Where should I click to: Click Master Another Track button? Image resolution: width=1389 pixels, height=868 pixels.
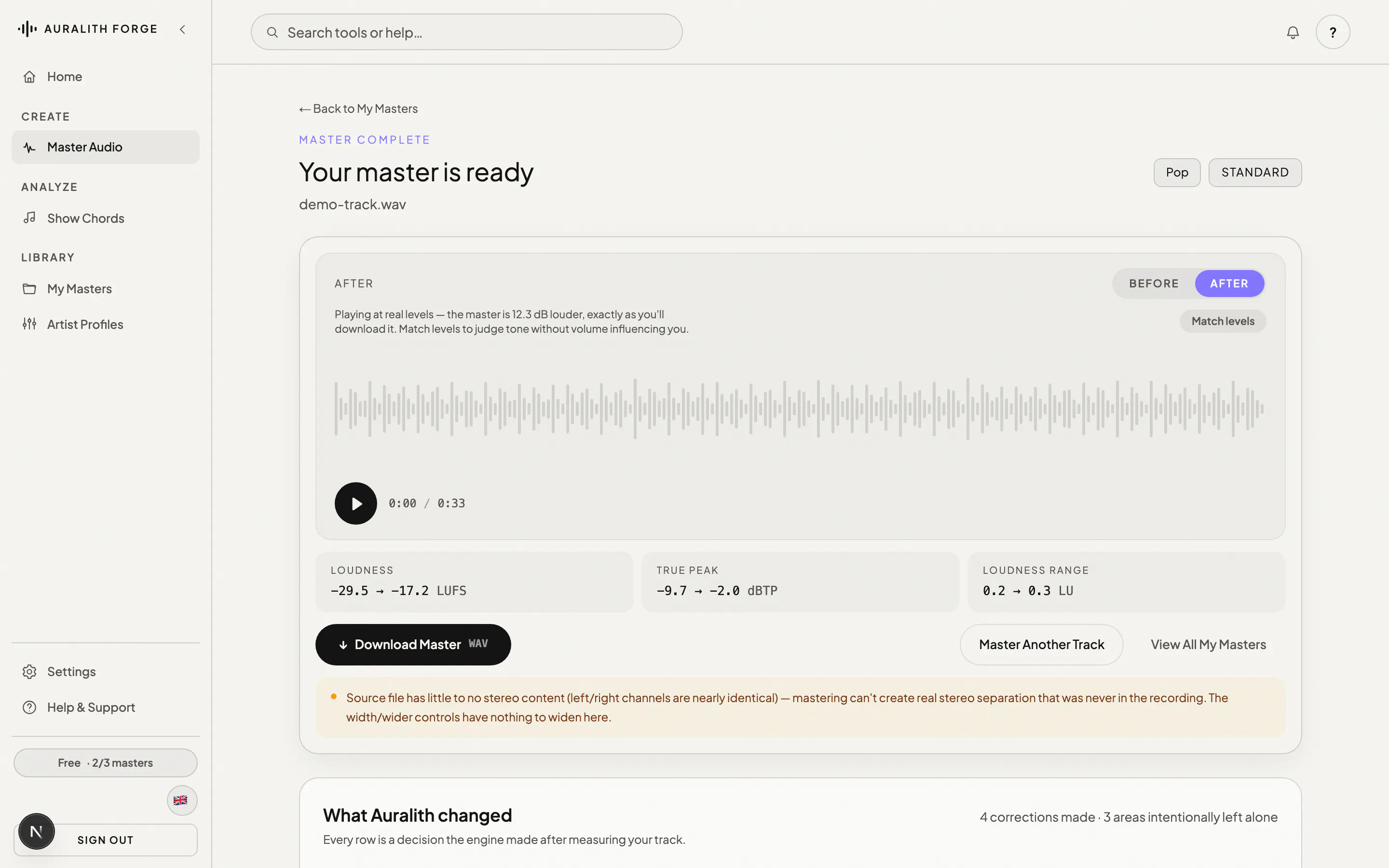pyautogui.click(x=1041, y=645)
